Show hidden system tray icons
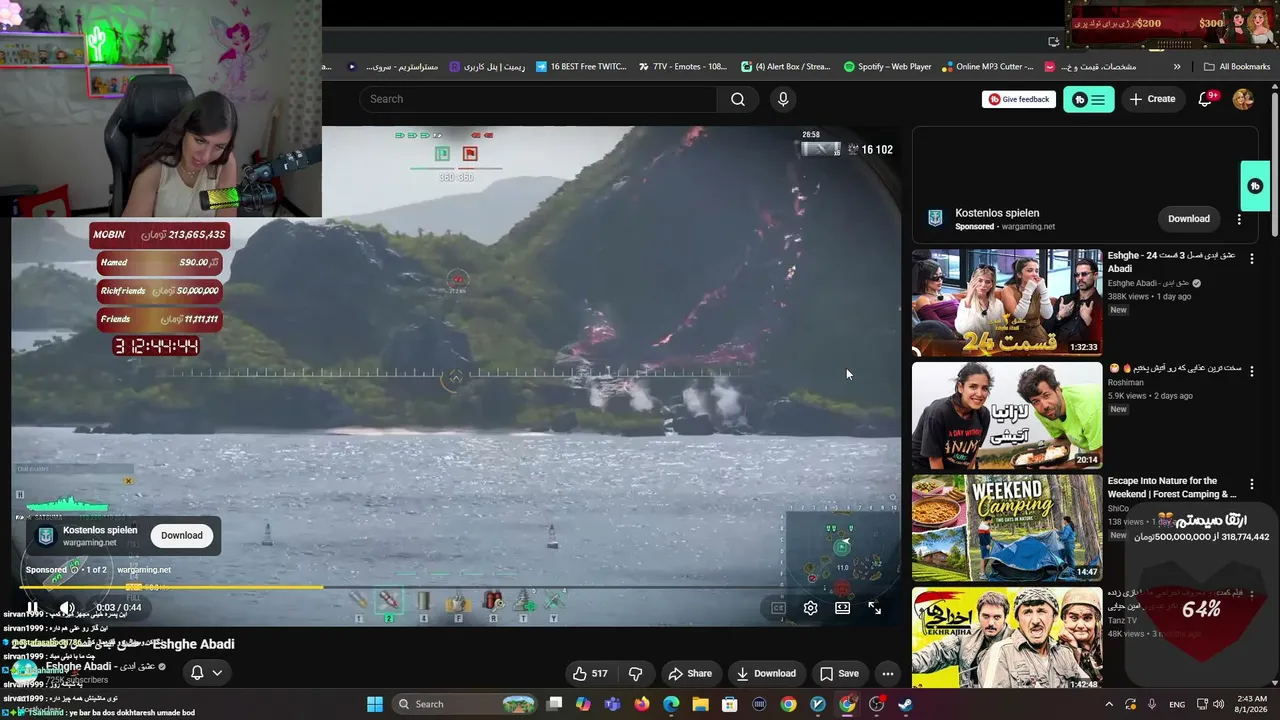Image resolution: width=1280 pixels, height=720 pixels. coord(1109,704)
